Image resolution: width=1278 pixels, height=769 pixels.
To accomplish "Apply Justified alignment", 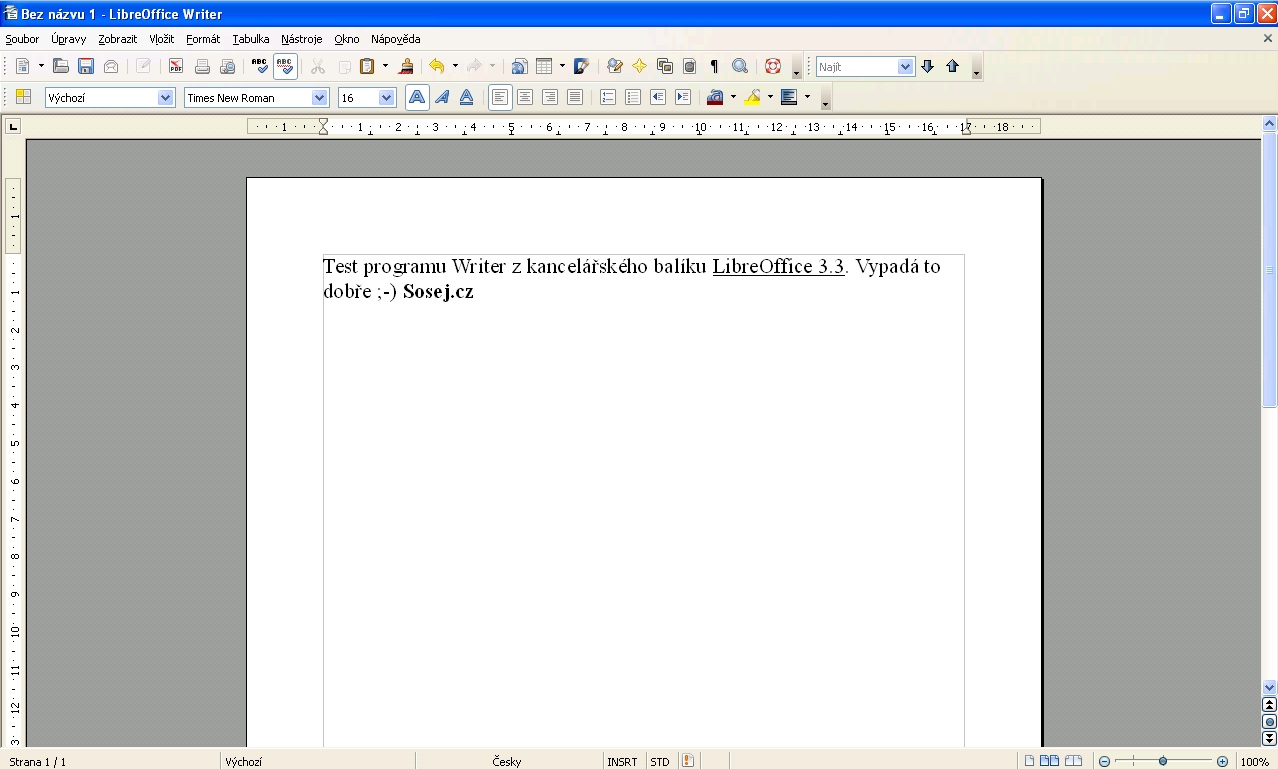I will [575, 98].
